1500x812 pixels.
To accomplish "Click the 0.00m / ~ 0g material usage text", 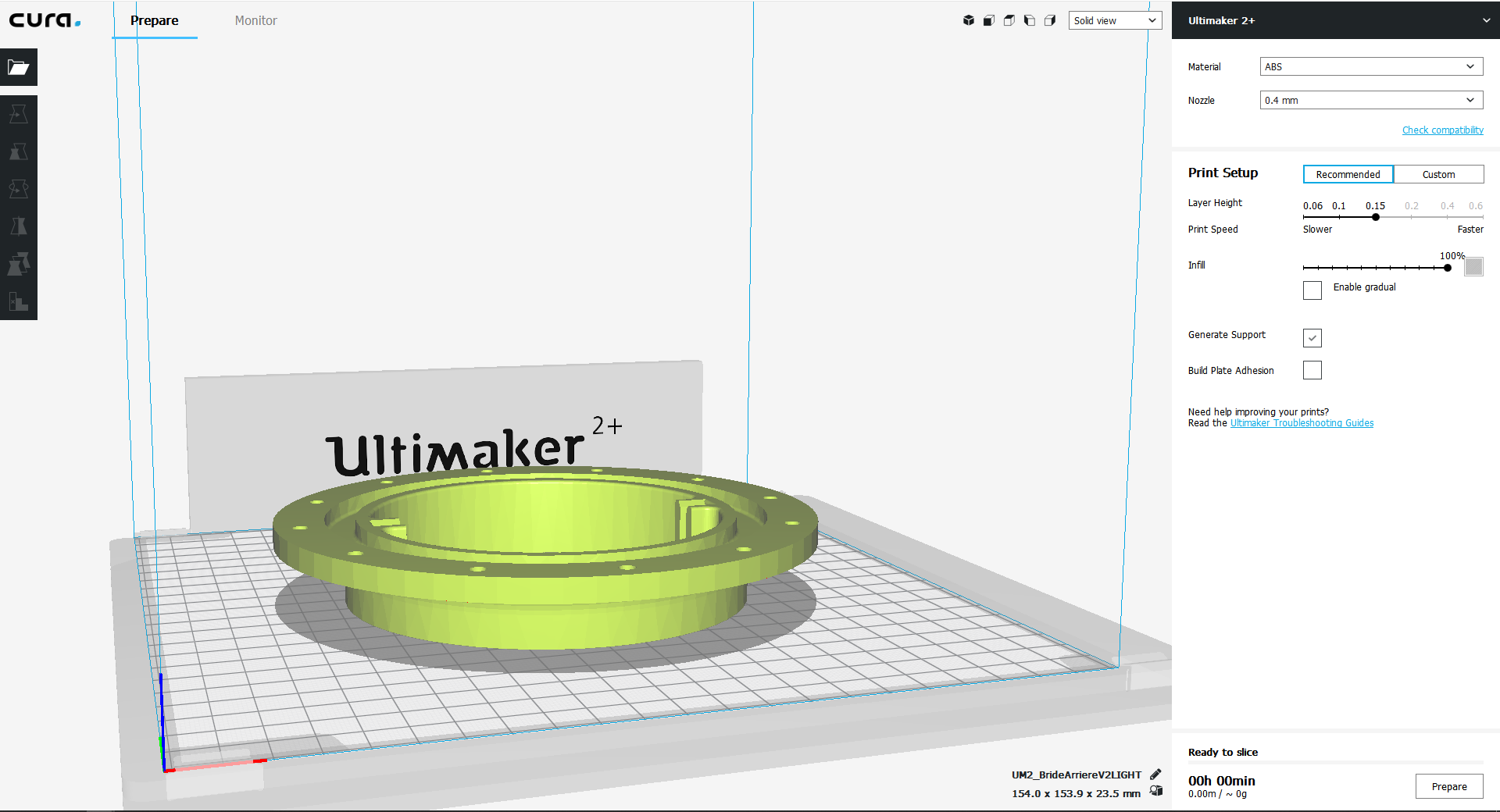I will point(1217,794).
